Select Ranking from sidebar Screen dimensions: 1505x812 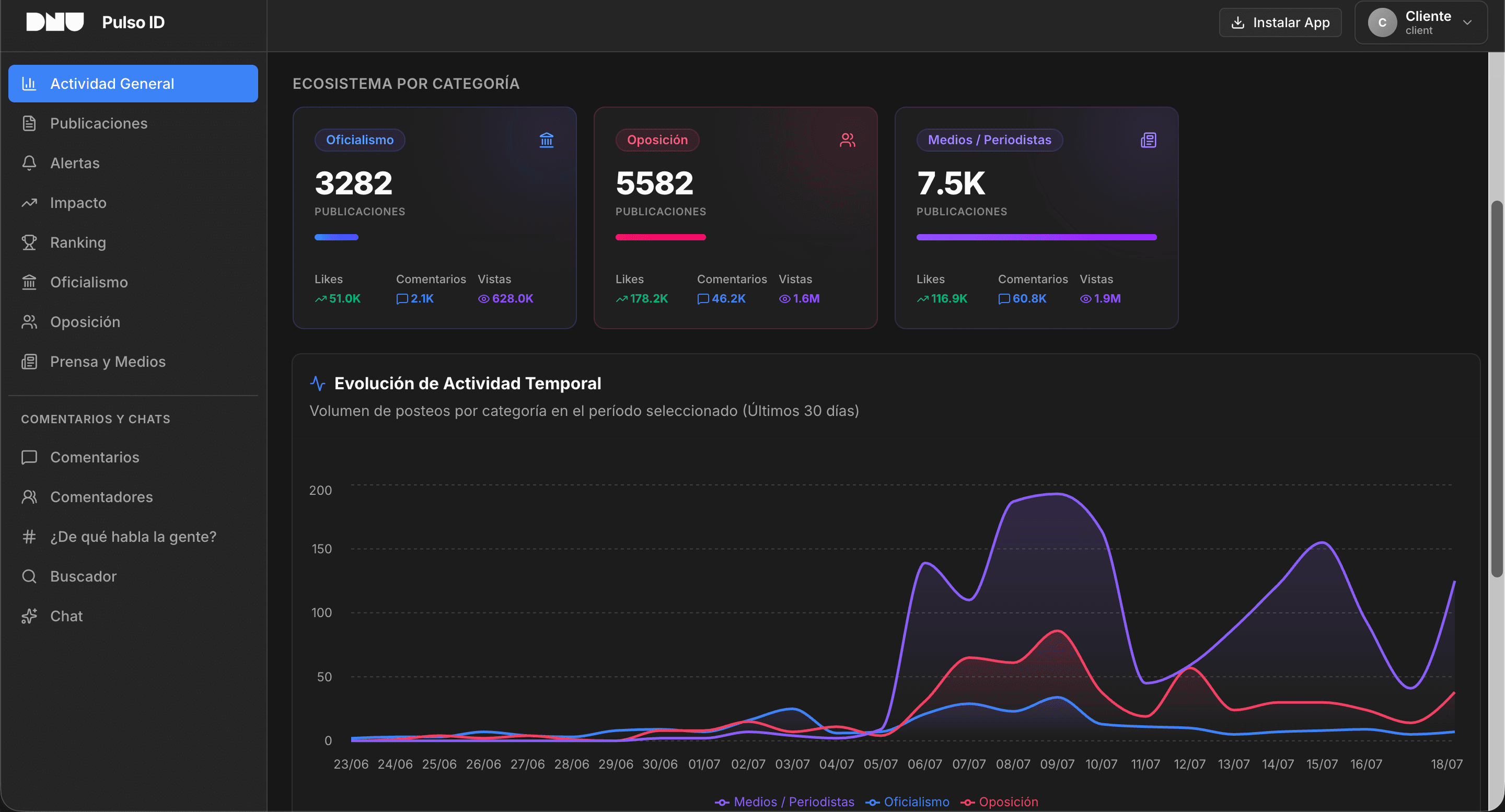[133, 242]
